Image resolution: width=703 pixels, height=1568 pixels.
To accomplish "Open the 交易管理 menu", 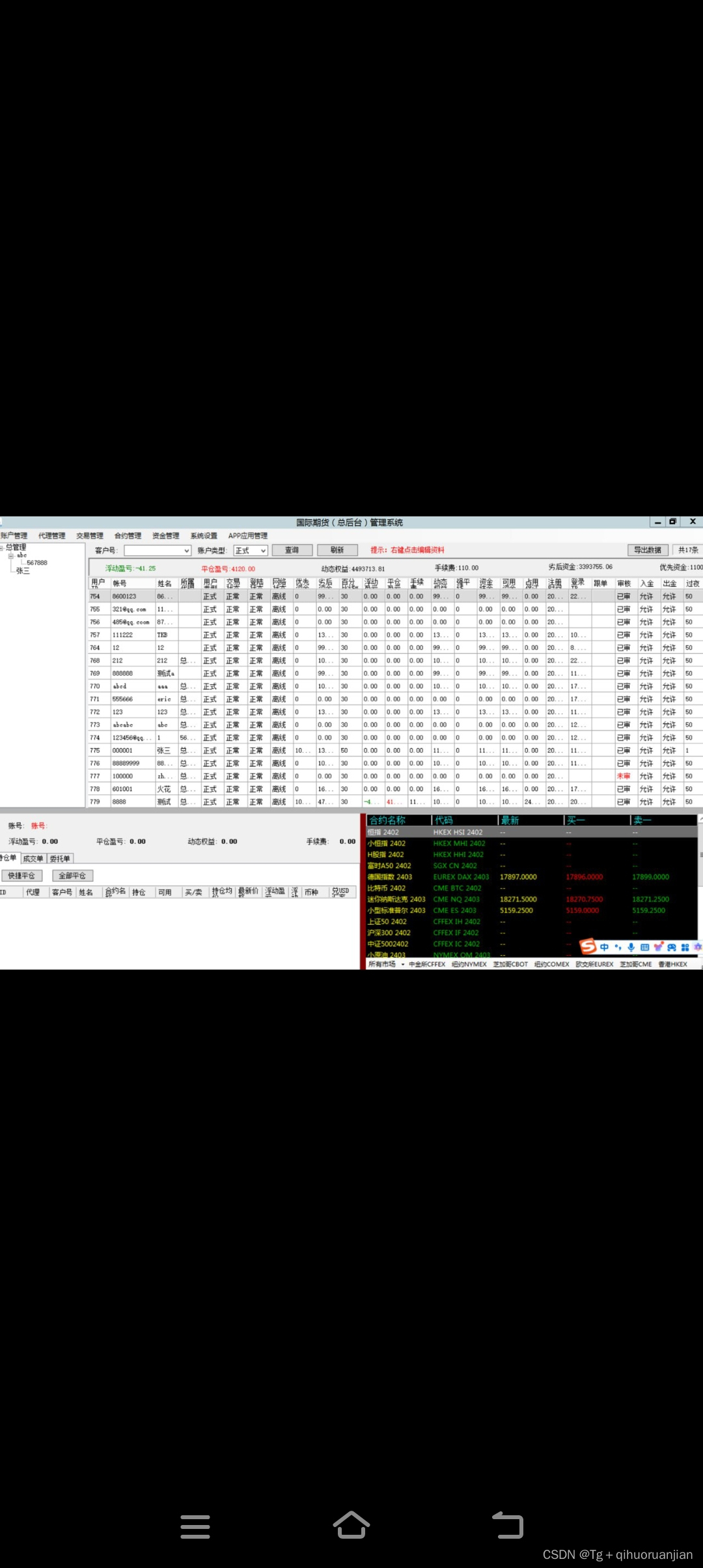I will tap(90, 535).
